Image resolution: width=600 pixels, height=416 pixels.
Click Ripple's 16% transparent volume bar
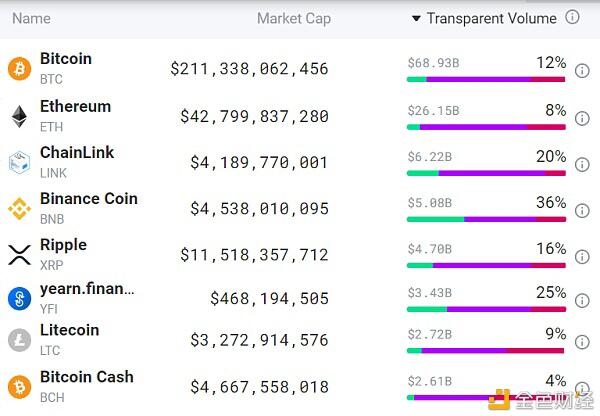tap(486, 265)
